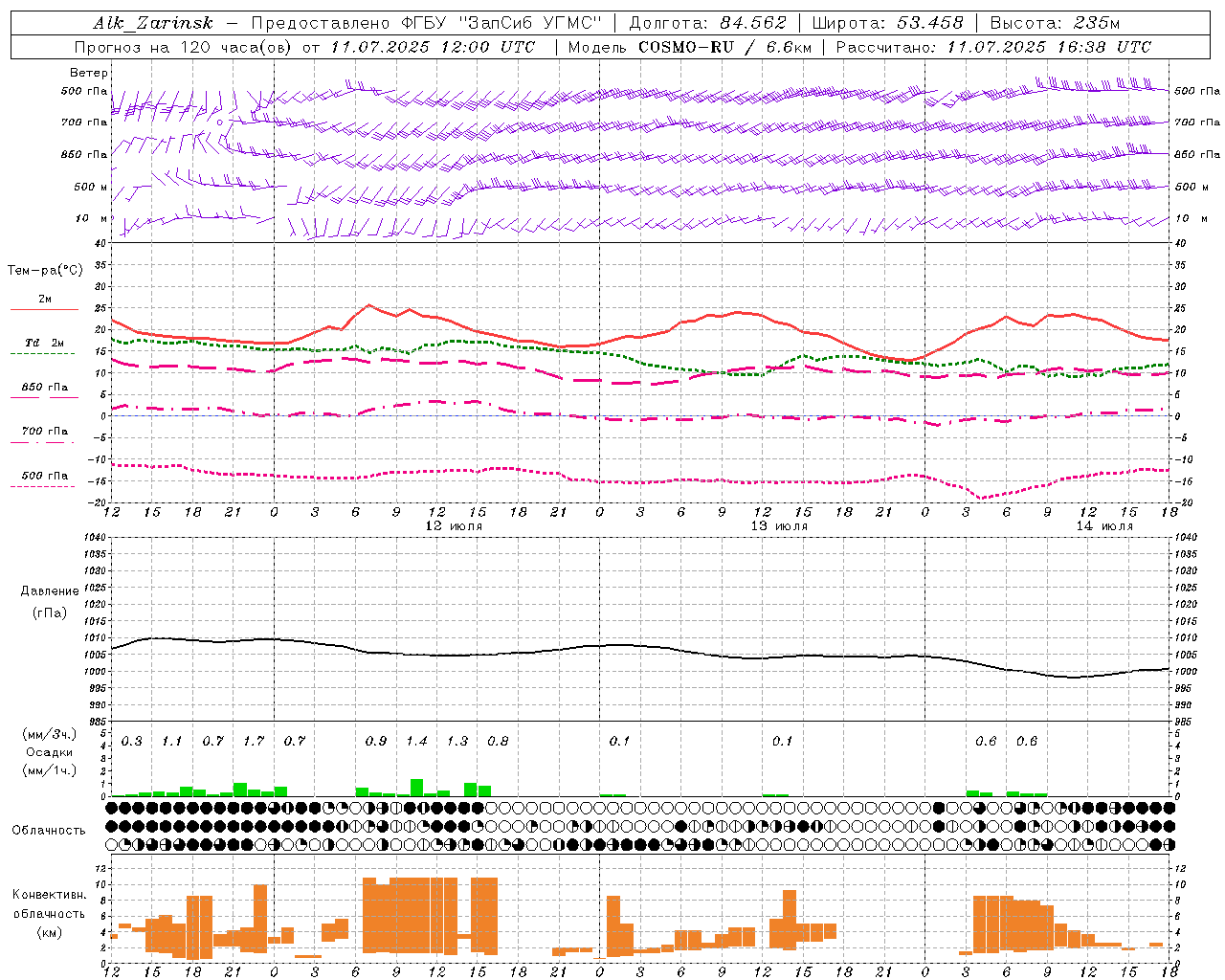1225x980 pixels.
Task: Click the 0.8 precipitation value
Action: (x=498, y=741)
